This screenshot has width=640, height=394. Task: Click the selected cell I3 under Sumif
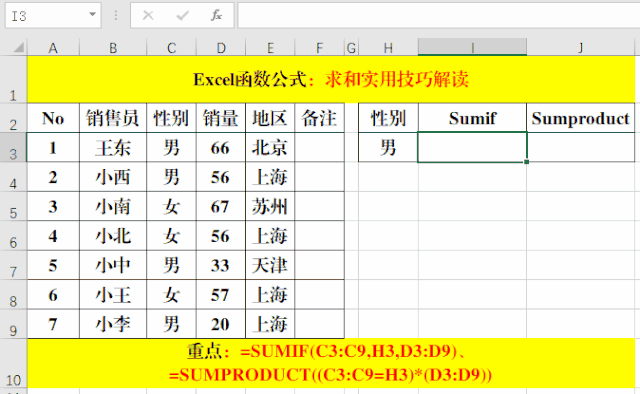pyautogui.click(x=472, y=147)
